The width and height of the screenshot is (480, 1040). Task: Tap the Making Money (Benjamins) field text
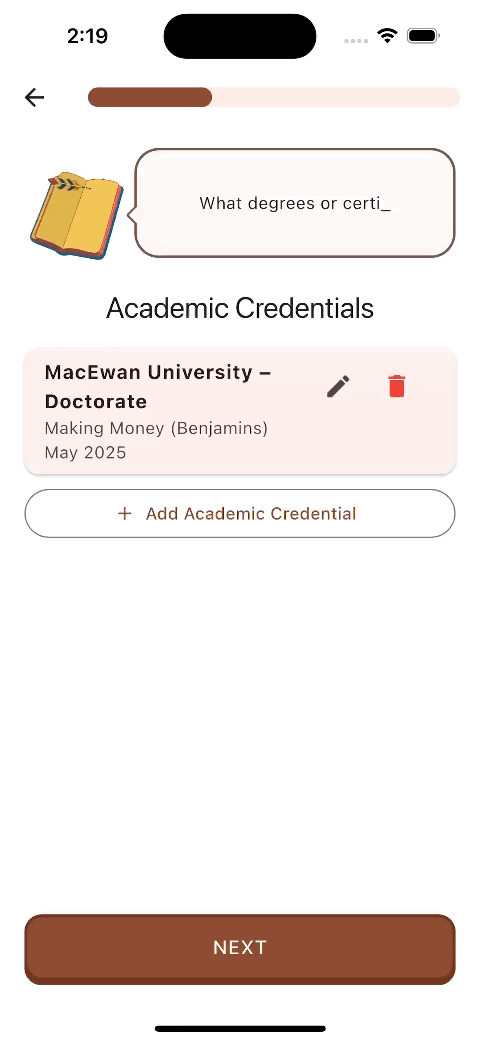156,428
